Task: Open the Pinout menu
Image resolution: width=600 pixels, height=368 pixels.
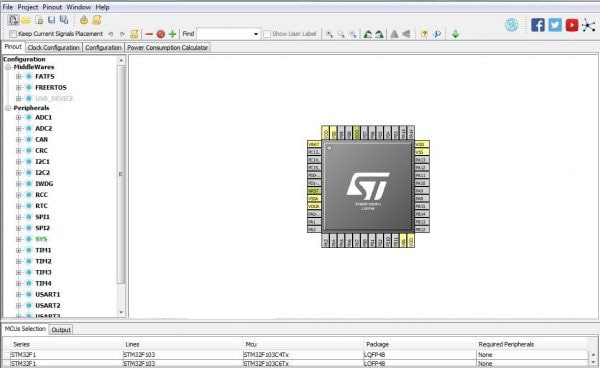Action: [x=52, y=7]
